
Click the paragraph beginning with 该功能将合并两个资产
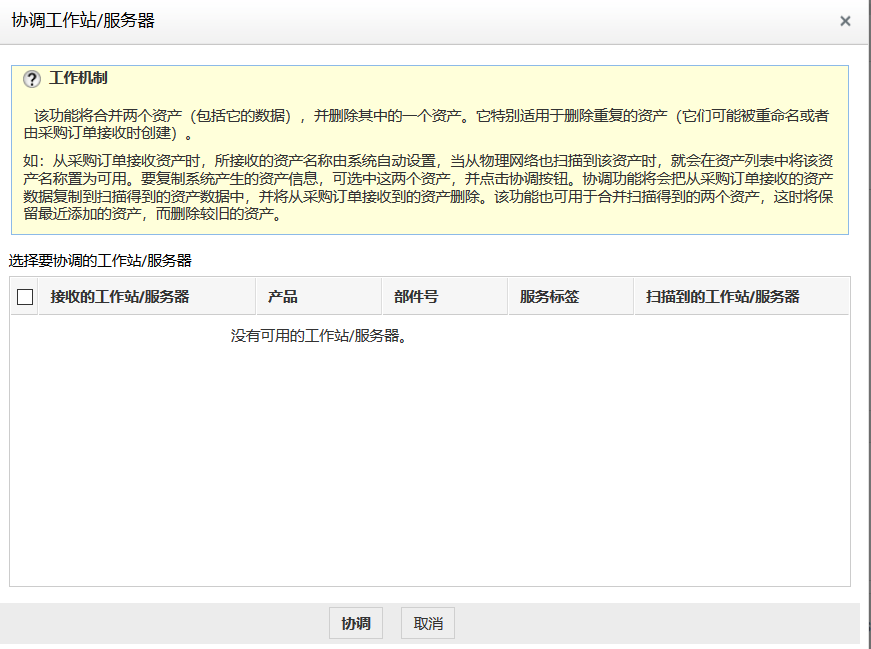click(430, 124)
